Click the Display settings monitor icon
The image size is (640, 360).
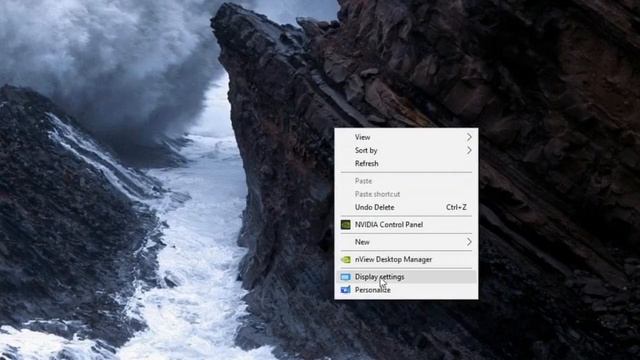(345, 277)
